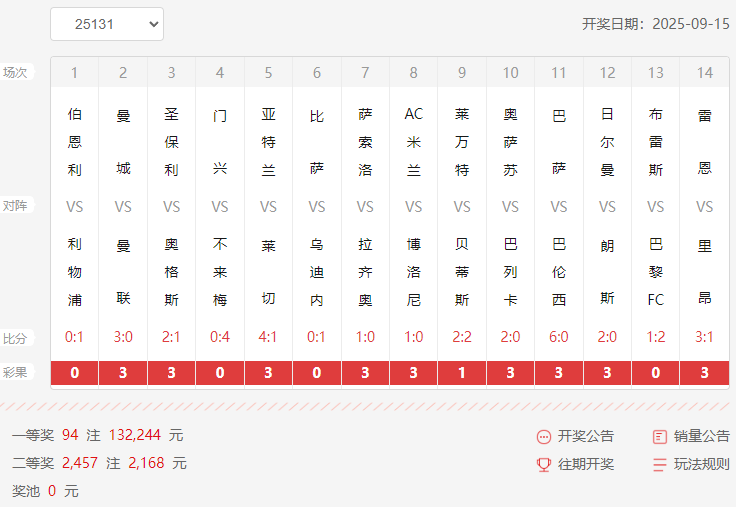Click the first prize count 94
This screenshot has height=507, width=736.
pyautogui.click(x=70, y=435)
